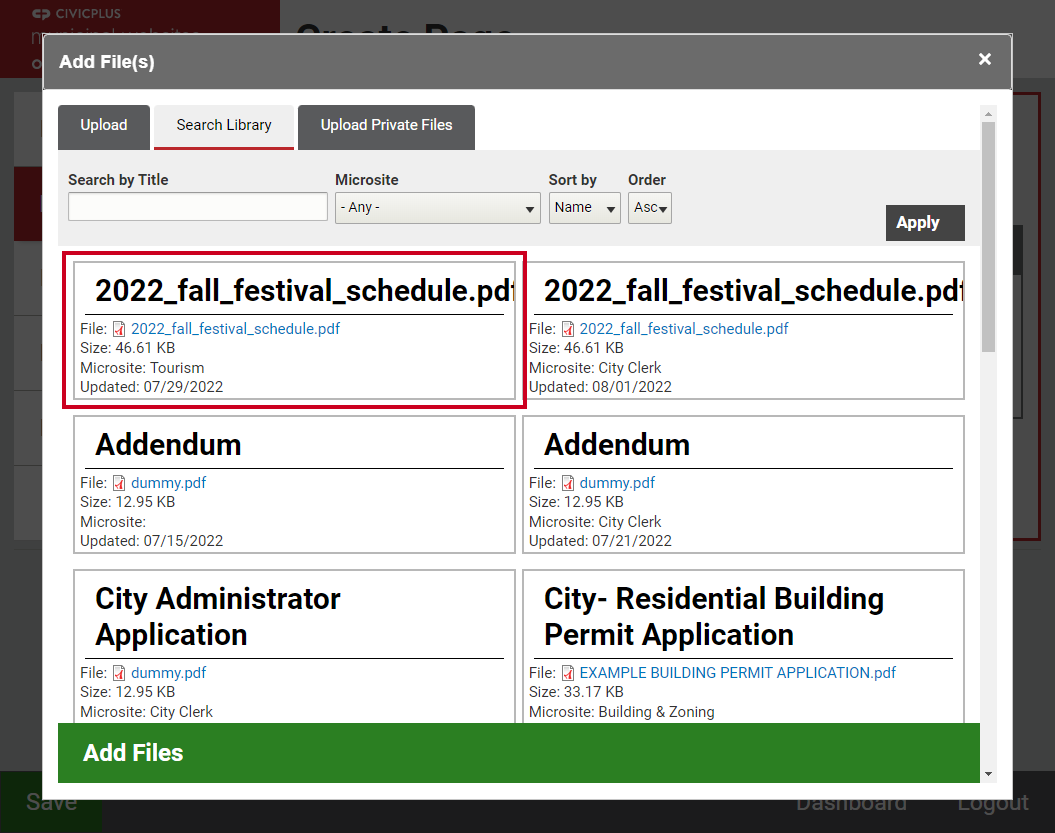Open the City Clerk 2022_fall_festival_schedule.pdf link

pos(684,329)
